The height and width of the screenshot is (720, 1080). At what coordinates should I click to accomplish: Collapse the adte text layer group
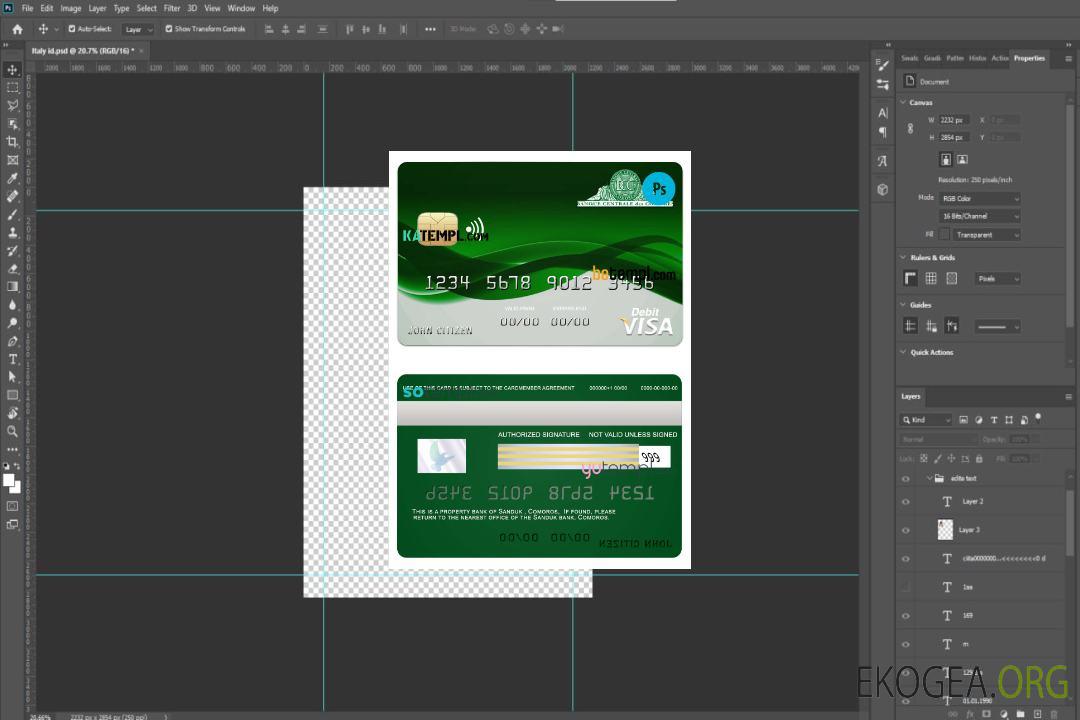(929, 478)
